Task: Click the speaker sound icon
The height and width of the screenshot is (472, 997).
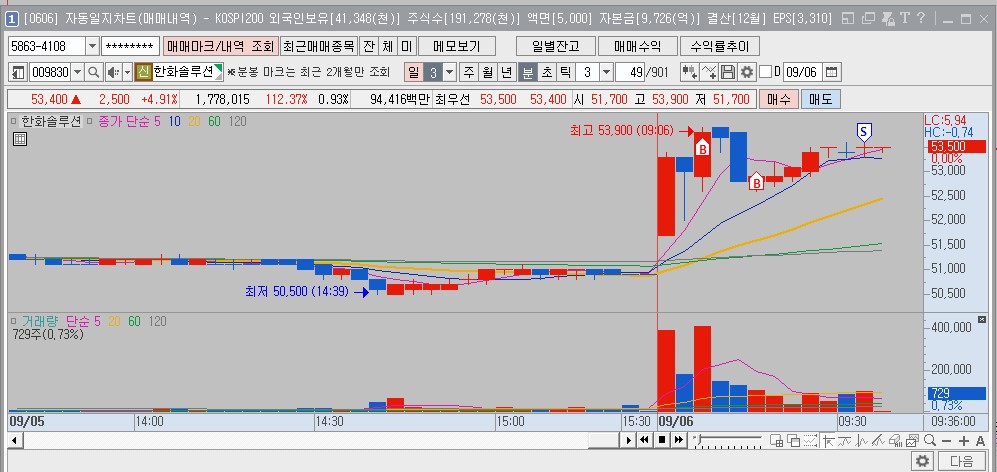Action: point(113,72)
